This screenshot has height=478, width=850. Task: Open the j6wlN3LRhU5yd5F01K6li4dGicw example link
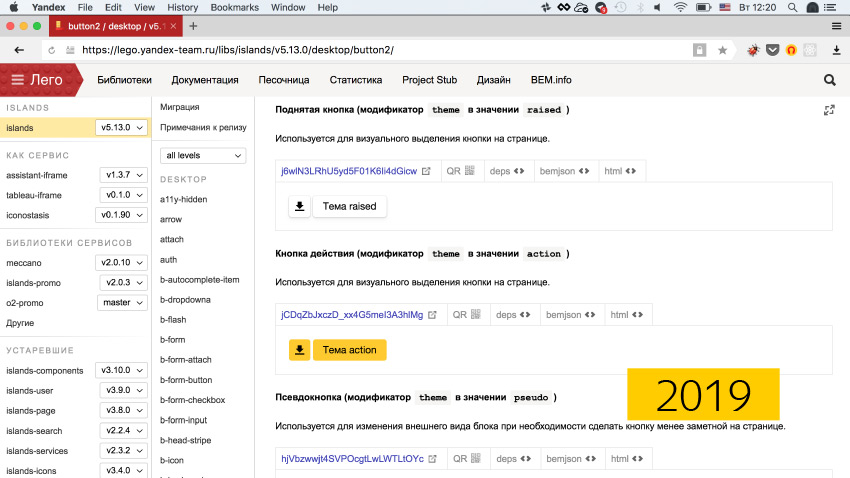click(349, 171)
